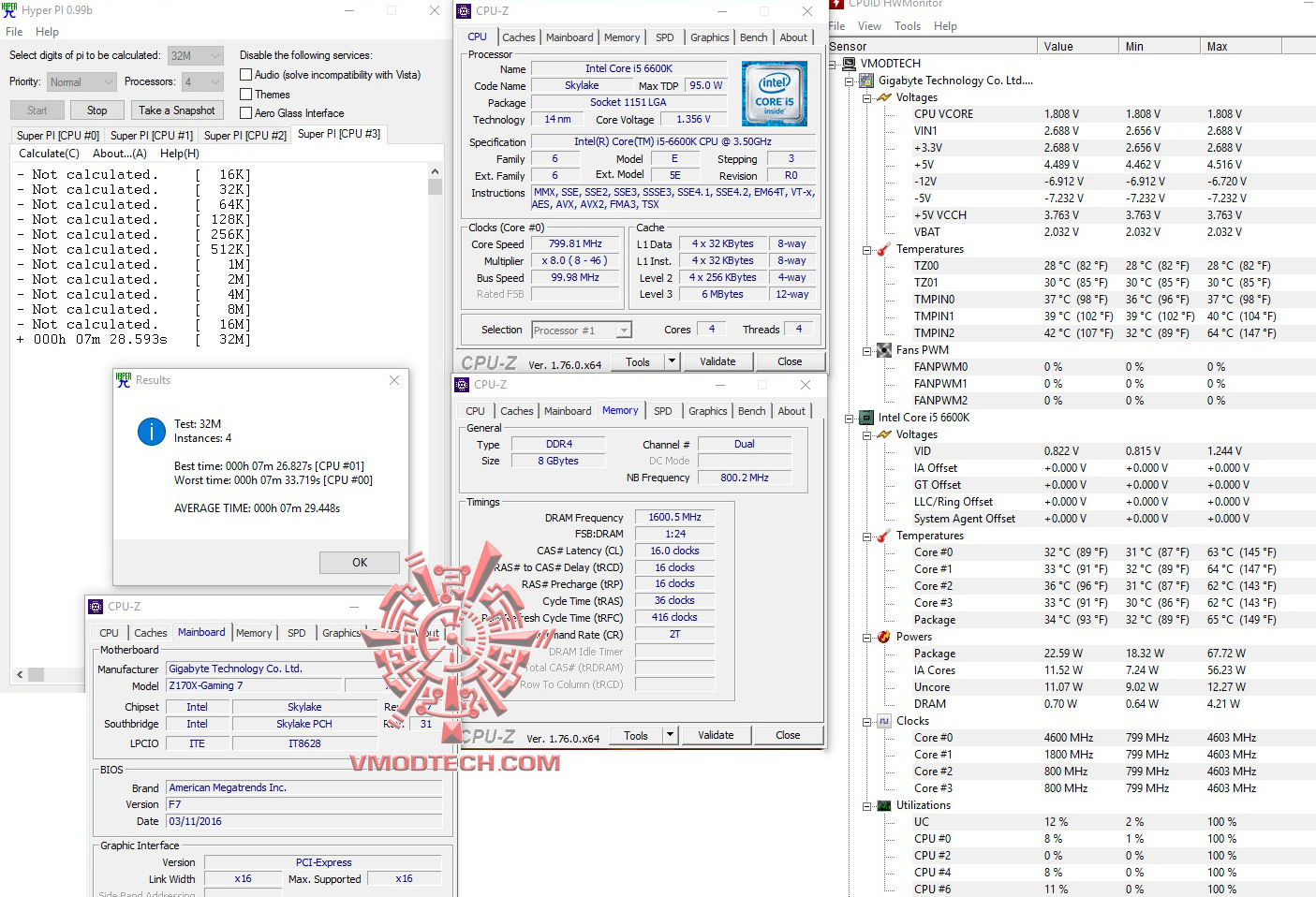This screenshot has height=897, width=1316.
Task: Enable Audio (solve incompatibility with Vista) checkbox
Action: [x=246, y=75]
